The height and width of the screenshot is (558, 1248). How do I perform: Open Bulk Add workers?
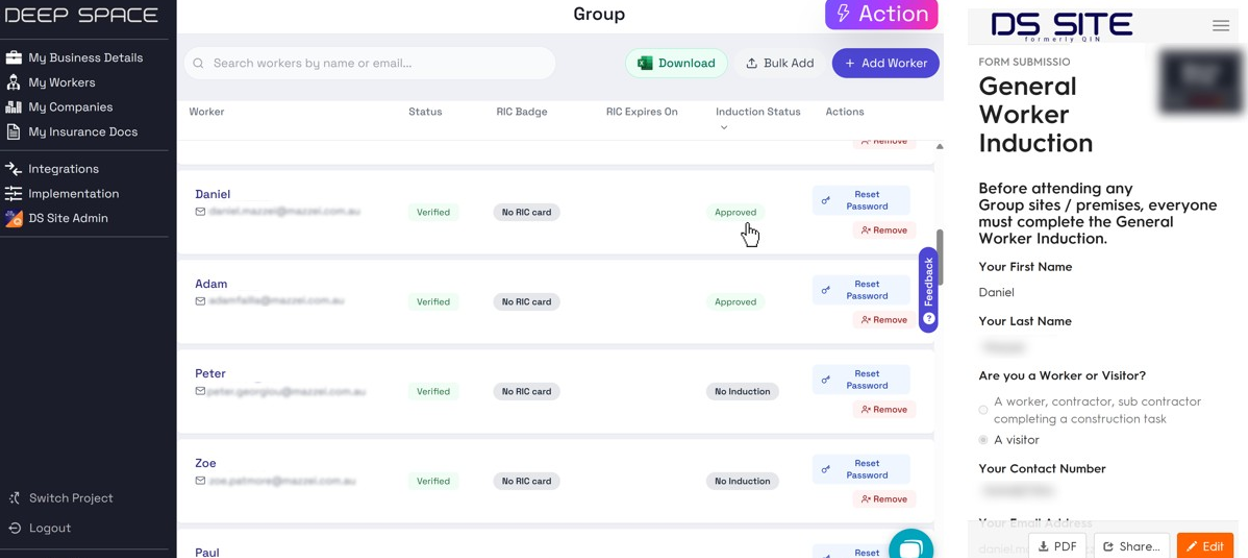(x=780, y=63)
